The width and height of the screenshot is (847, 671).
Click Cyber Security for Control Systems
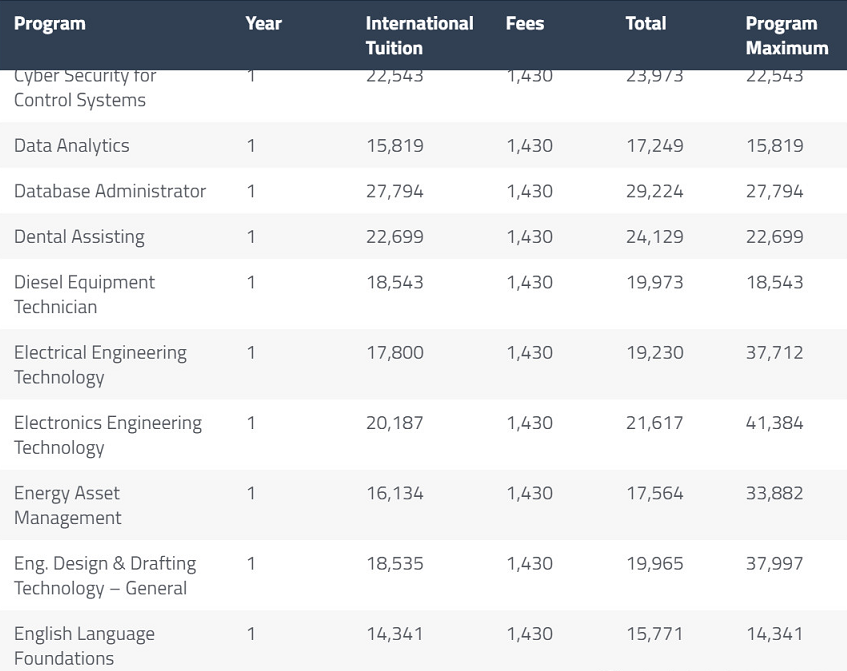point(84,90)
